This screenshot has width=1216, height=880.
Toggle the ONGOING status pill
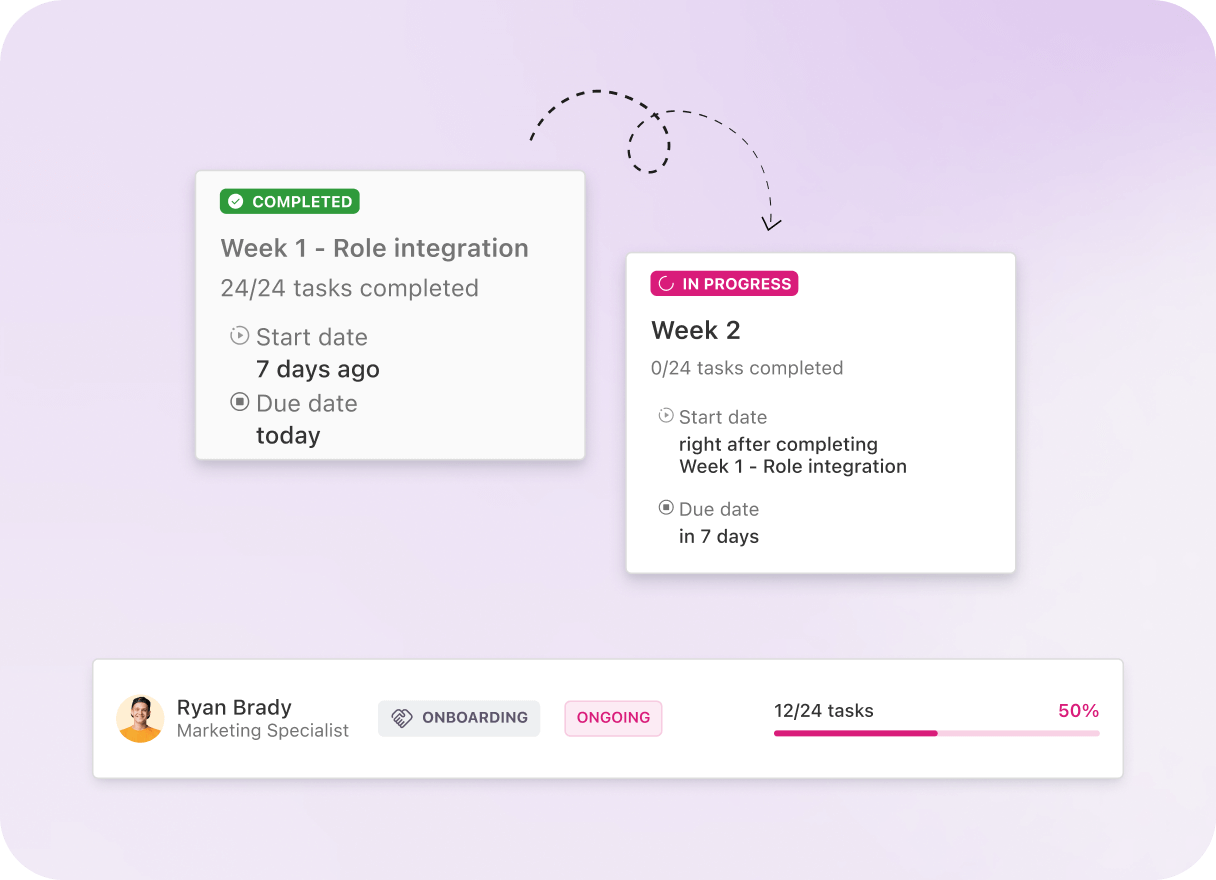[613, 717]
